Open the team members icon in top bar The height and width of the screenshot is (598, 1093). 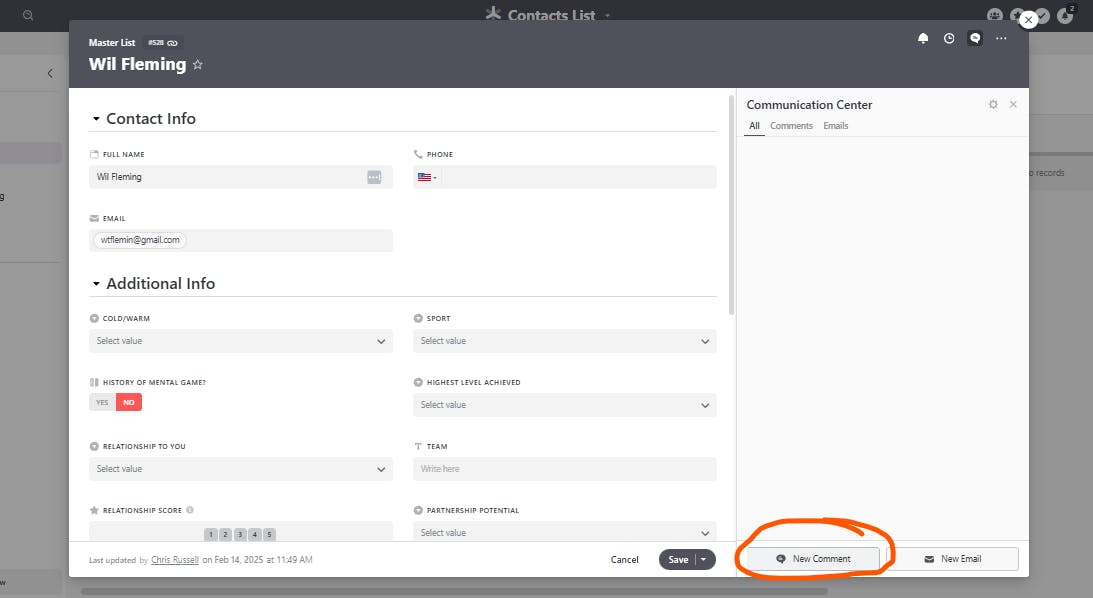pyautogui.click(x=995, y=15)
